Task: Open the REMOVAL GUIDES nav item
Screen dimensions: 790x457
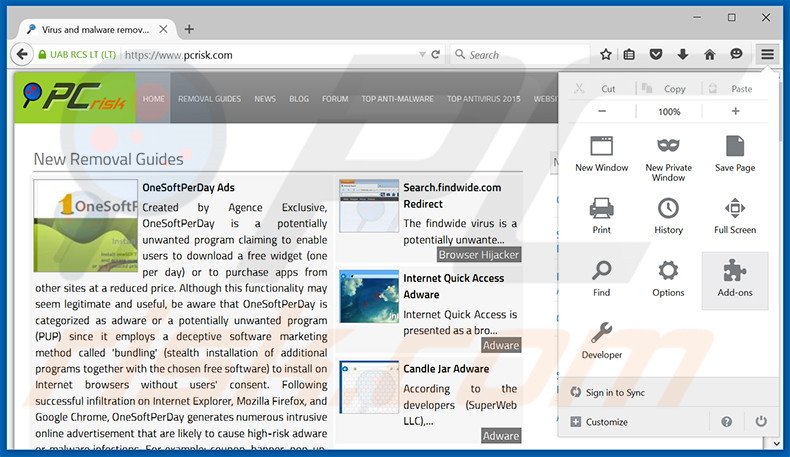Action: pos(209,99)
